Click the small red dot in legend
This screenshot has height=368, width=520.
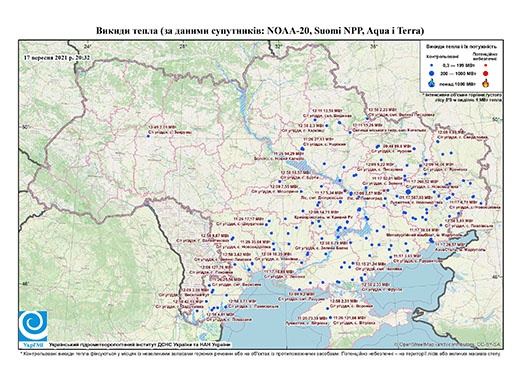[x=485, y=65]
